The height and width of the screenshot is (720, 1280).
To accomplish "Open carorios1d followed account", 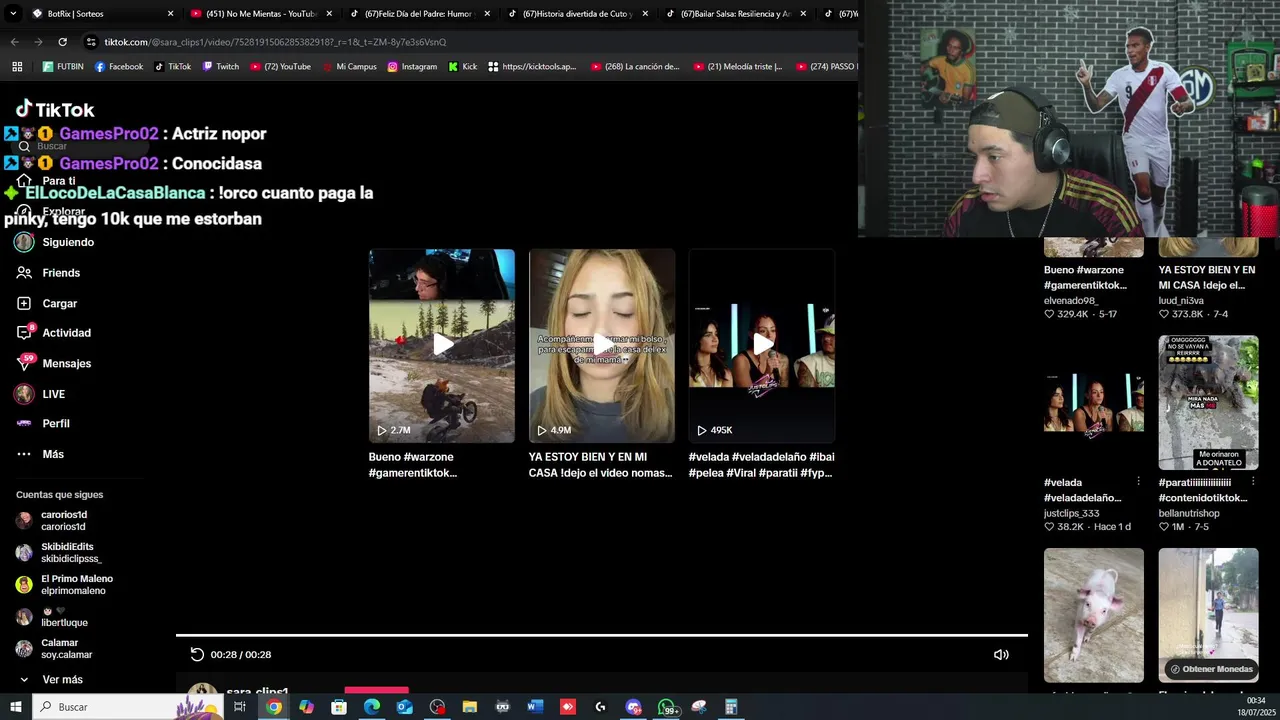I will 52,521.
